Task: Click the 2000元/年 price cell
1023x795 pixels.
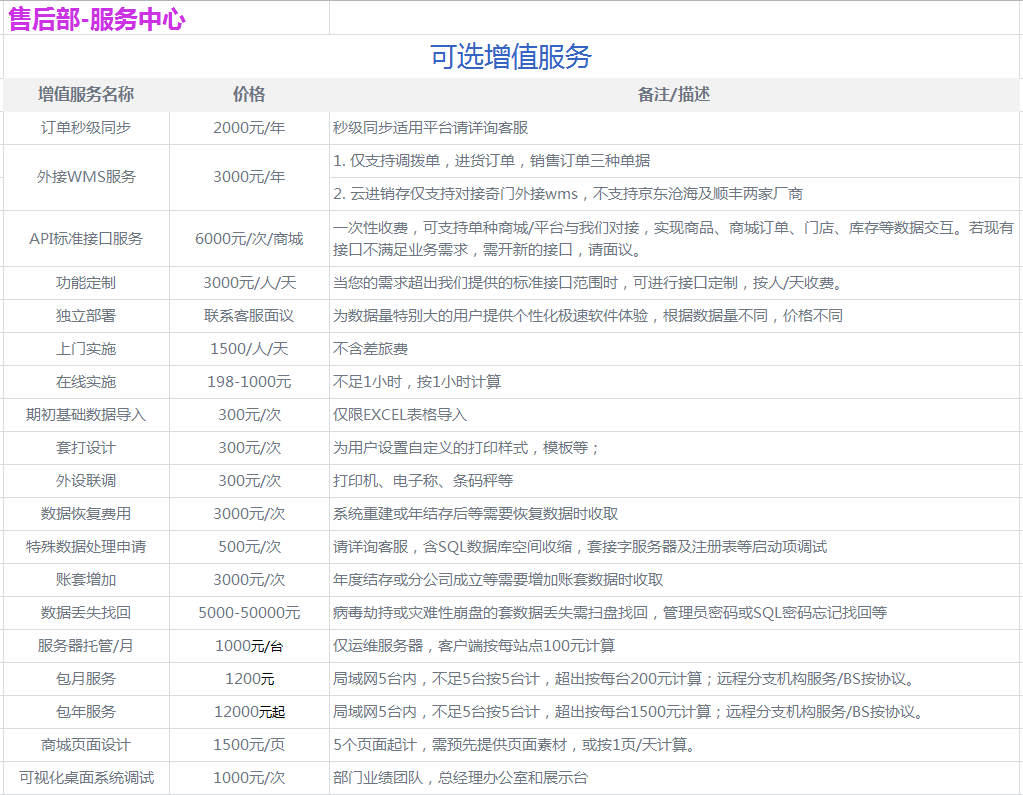Action: [x=249, y=128]
